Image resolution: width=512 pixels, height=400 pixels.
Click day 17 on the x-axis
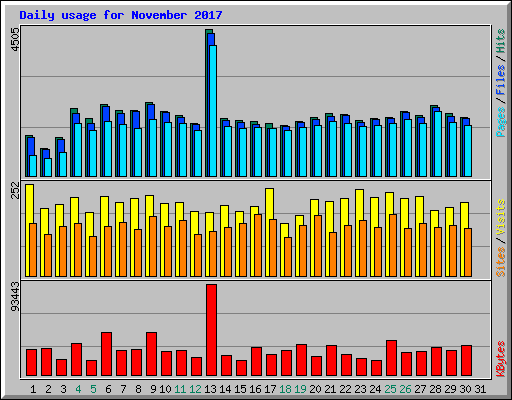[x=270, y=389]
